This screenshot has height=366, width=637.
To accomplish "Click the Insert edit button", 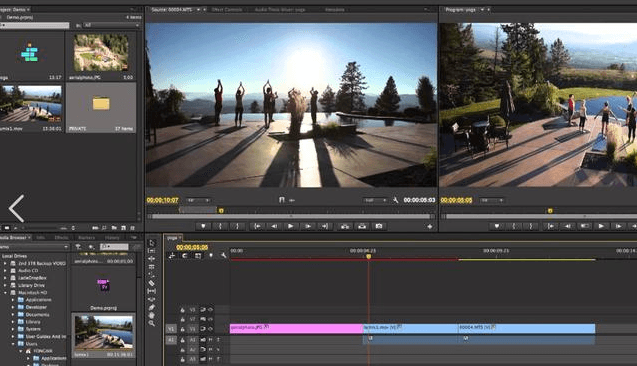I will pos(344,226).
